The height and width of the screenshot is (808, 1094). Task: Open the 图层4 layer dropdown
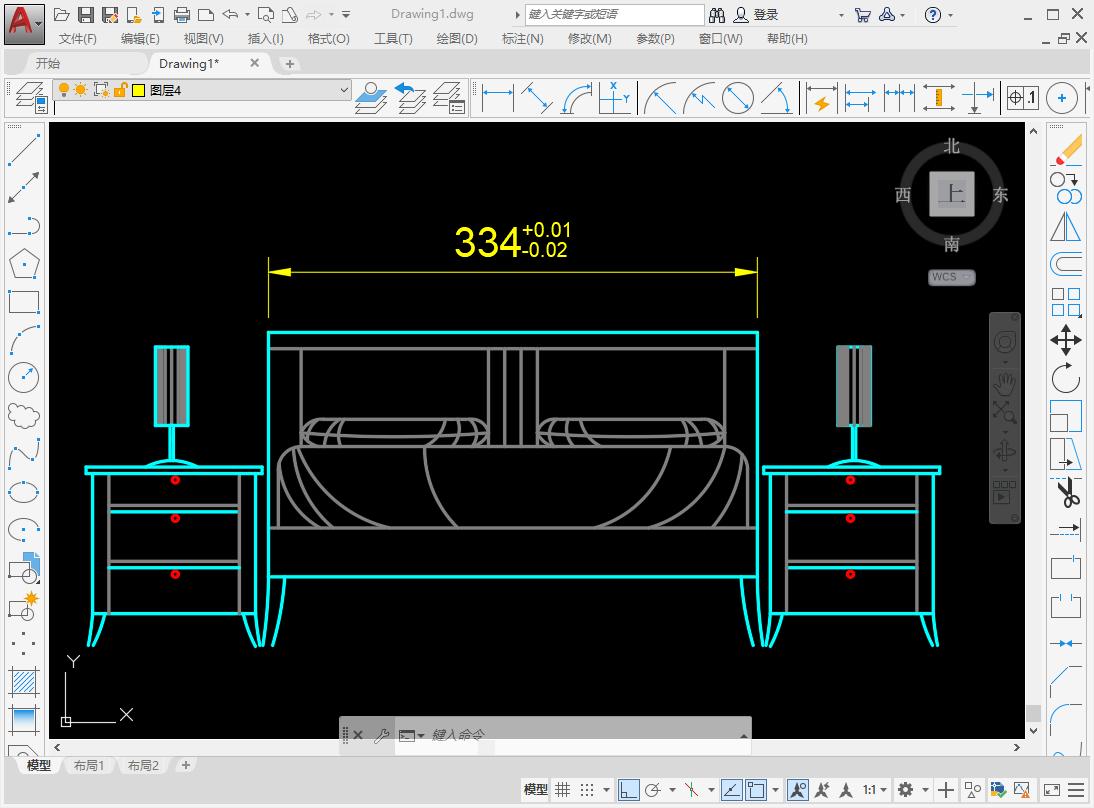click(344, 90)
